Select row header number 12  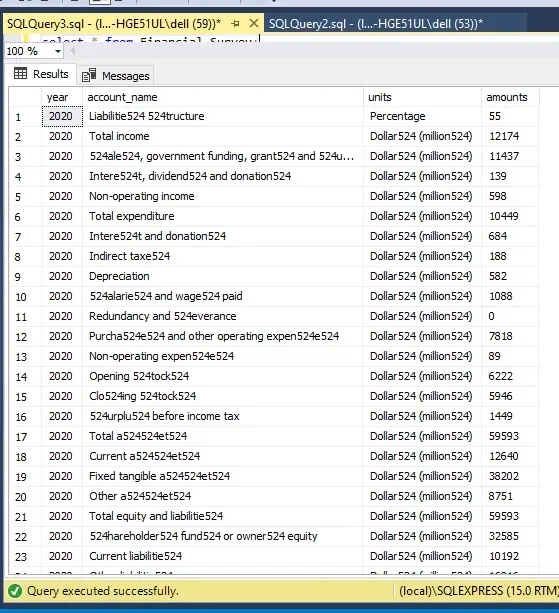[25, 337]
